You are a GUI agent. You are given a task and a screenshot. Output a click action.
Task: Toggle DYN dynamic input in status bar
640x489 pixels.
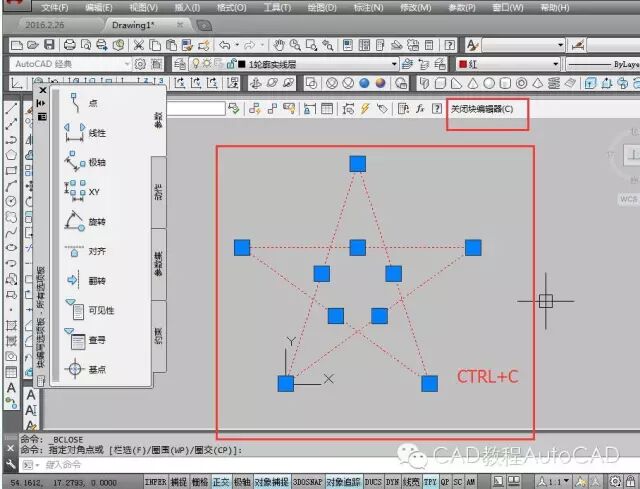[x=392, y=482]
